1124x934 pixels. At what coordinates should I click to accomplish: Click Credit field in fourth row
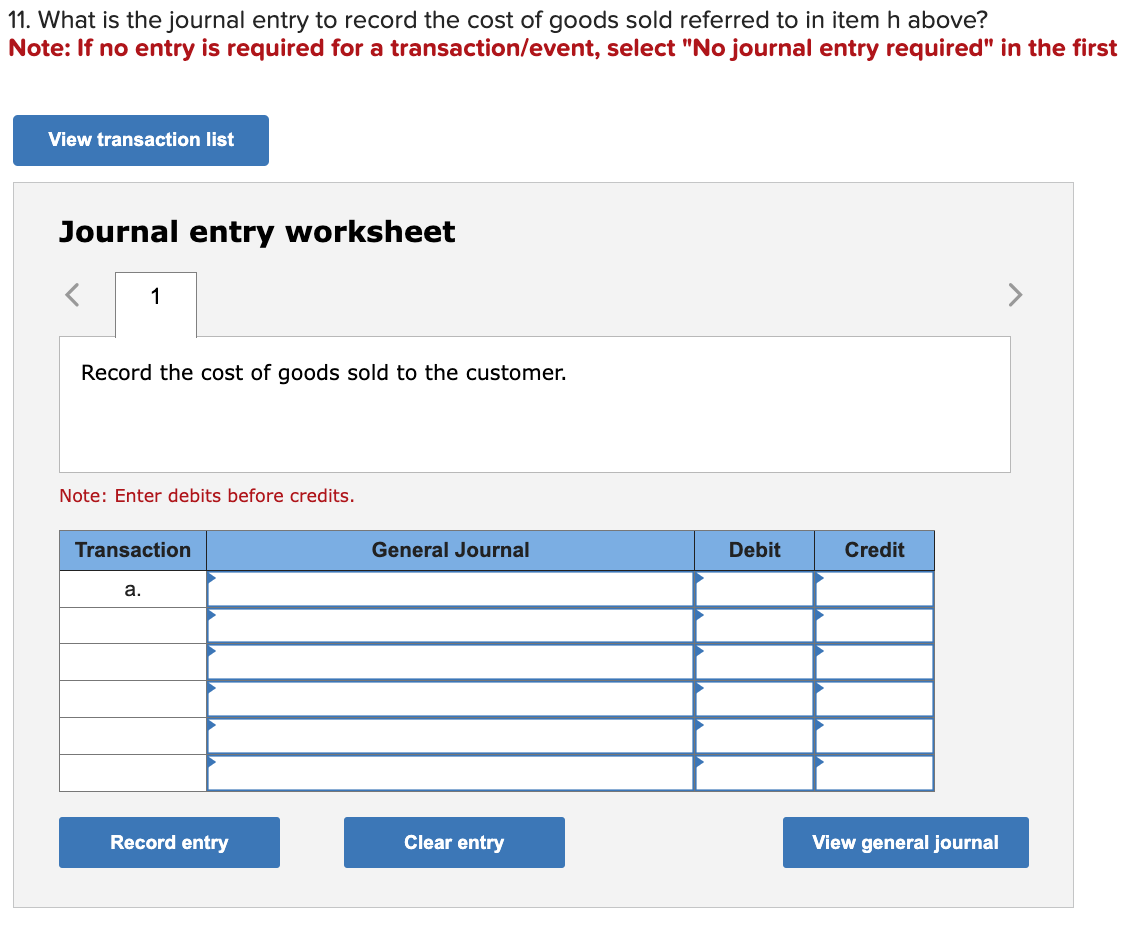875,699
